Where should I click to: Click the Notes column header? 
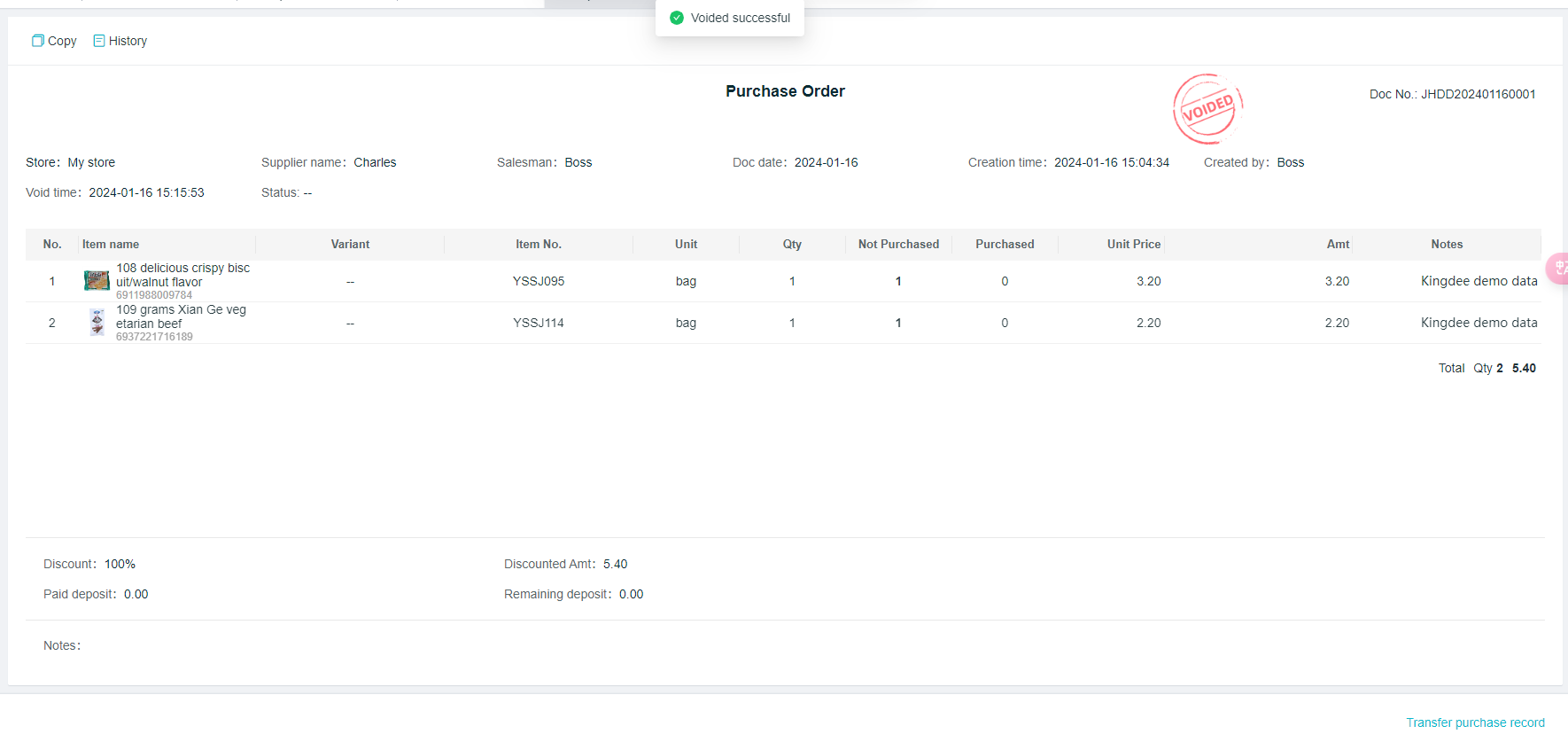pyautogui.click(x=1447, y=245)
